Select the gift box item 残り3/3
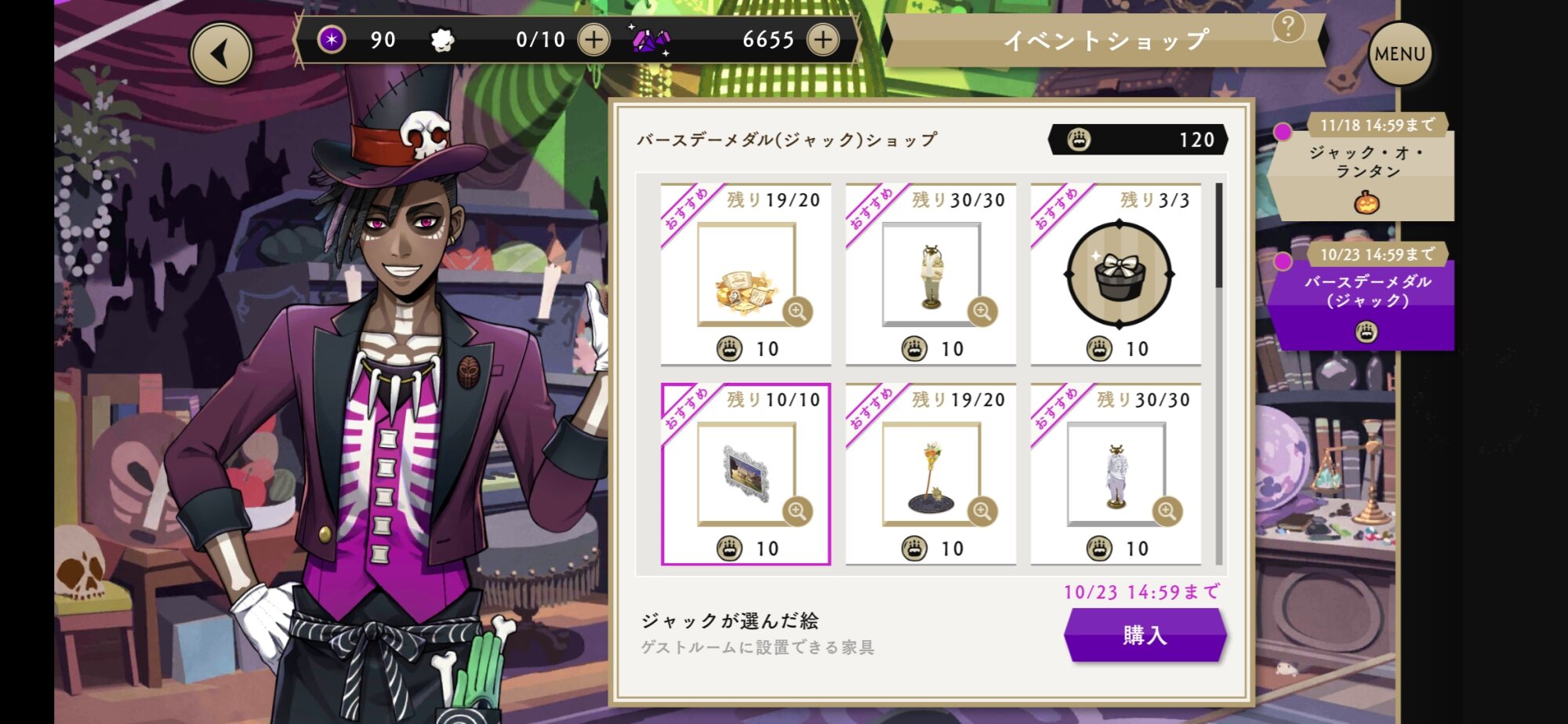This screenshot has width=1568, height=724. (x=1116, y=275)
